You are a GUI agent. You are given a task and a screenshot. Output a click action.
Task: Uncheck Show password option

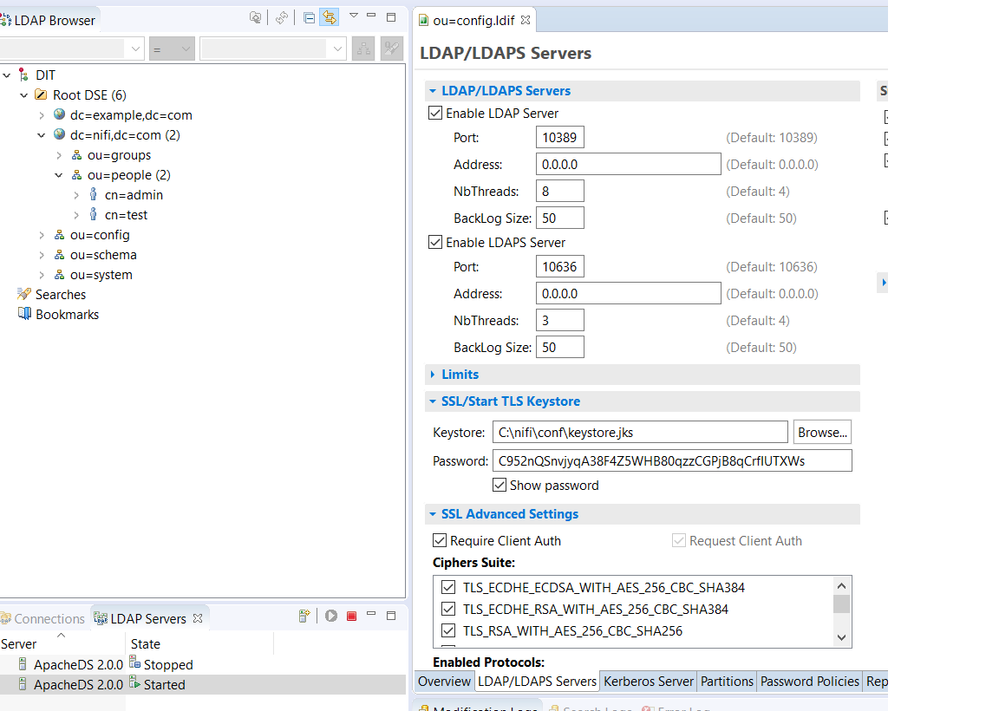[x=499, y=485]
